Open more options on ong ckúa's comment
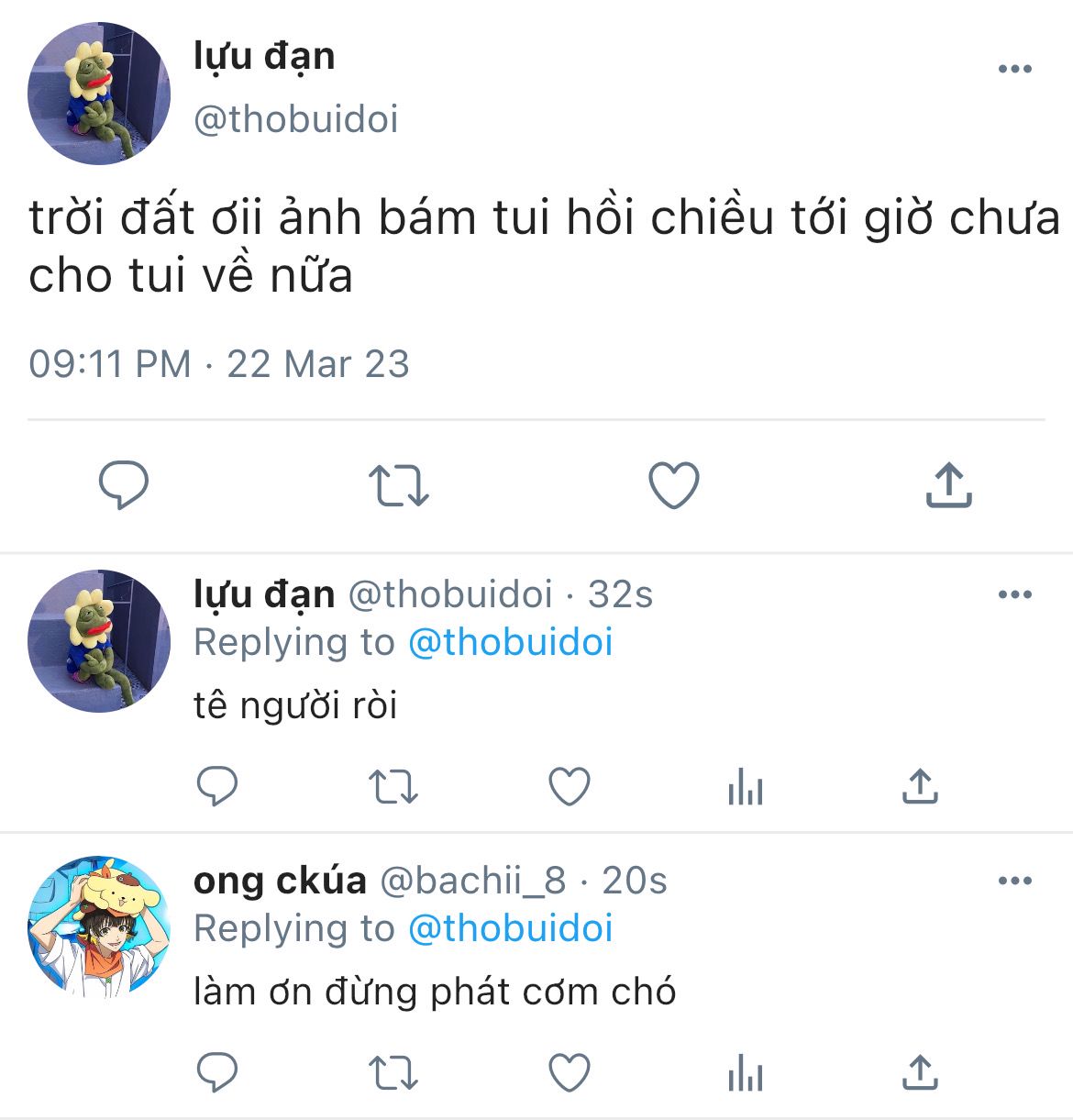Screen dimensions: 1073x1120 click(x=1014, y=881)
